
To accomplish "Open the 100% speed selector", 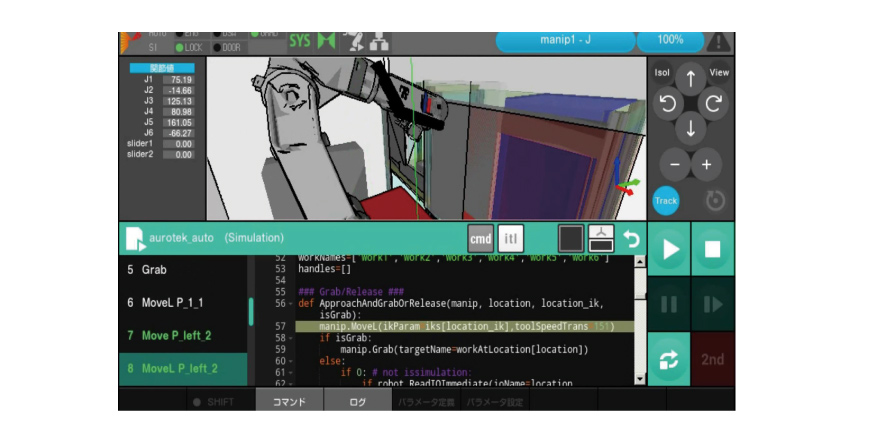I will pyautogui.click(x=671, y=40).
